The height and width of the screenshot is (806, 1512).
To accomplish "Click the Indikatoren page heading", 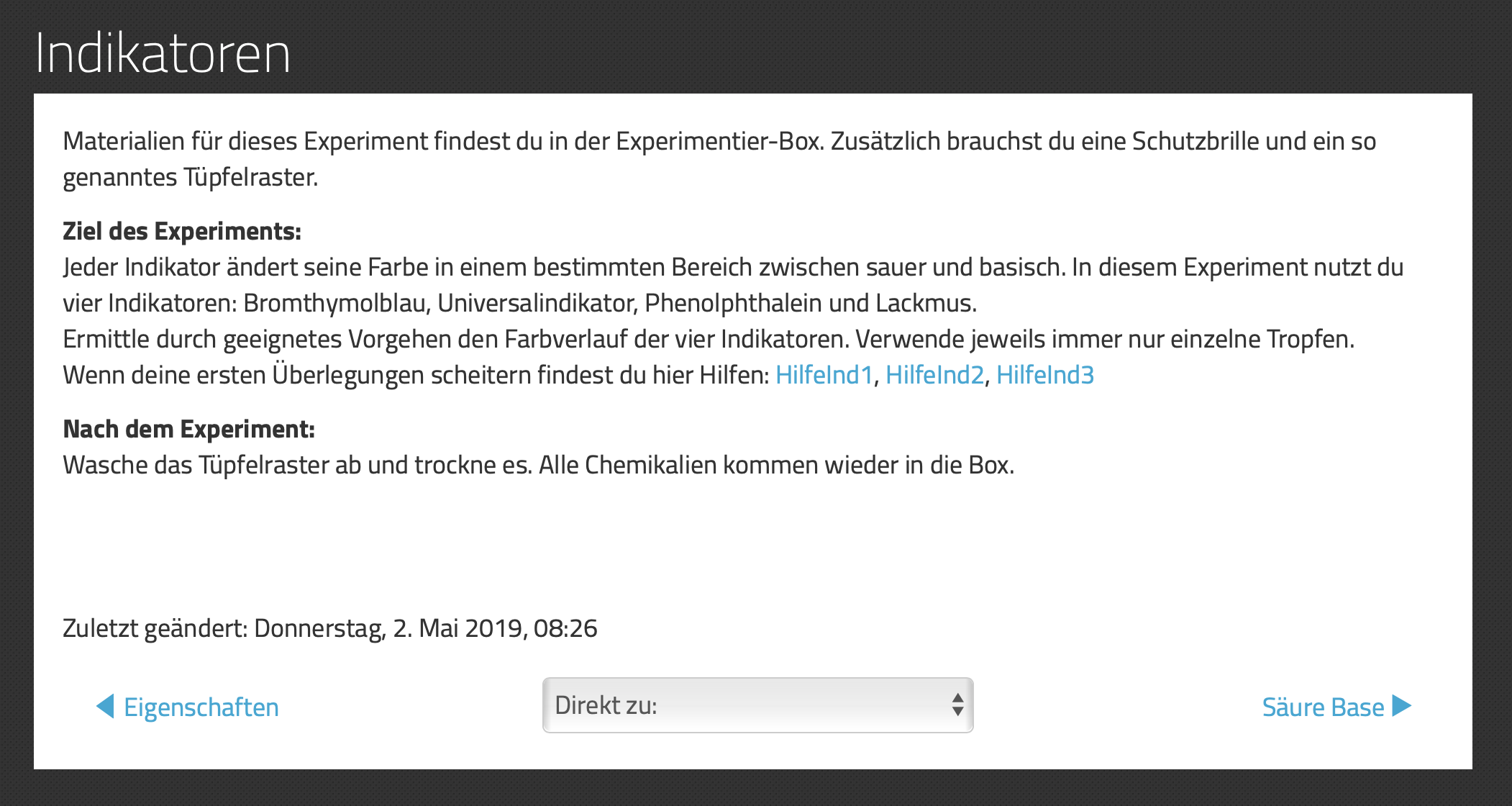I will coord(163,53).
